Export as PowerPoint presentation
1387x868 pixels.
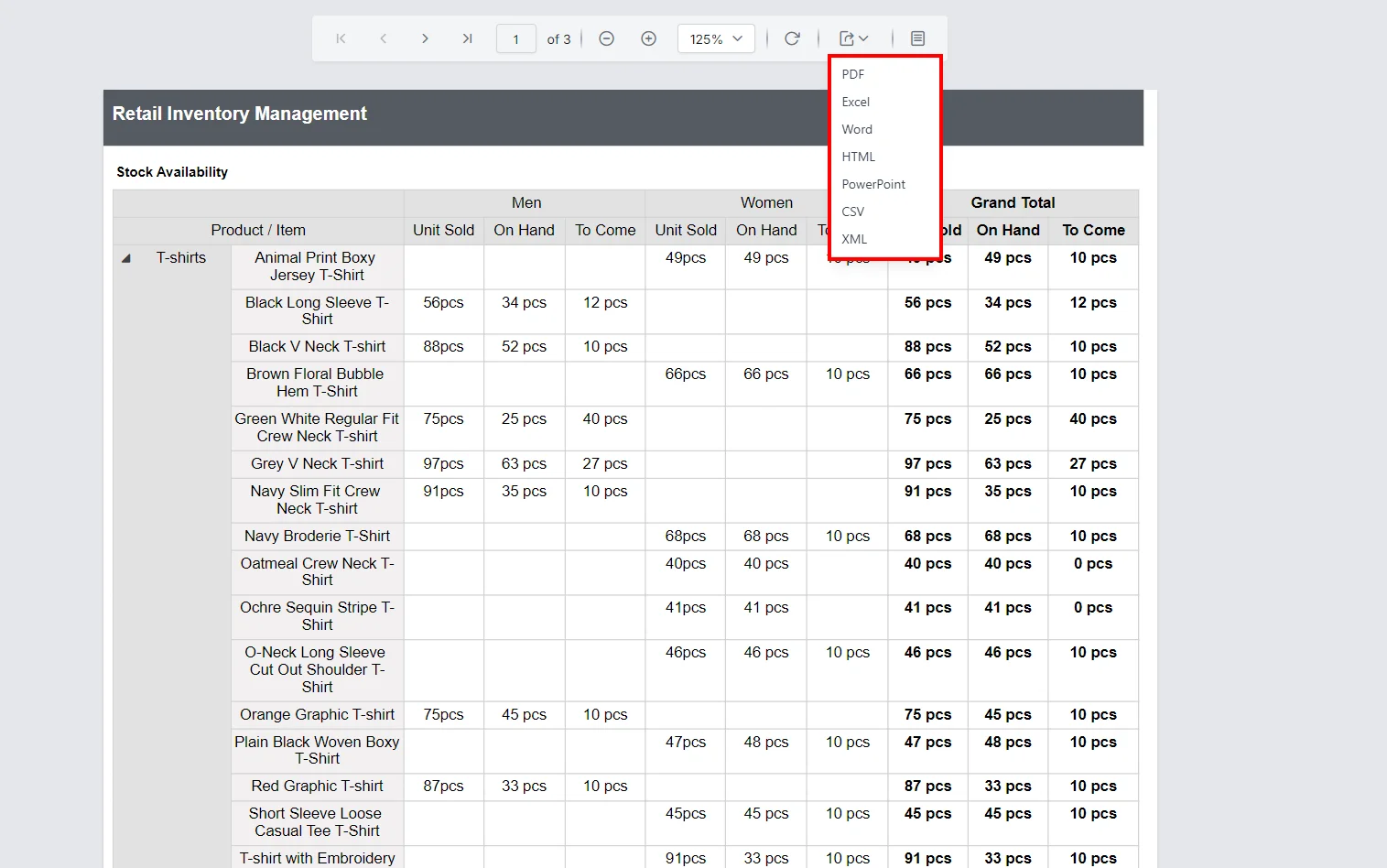[872, 184]
